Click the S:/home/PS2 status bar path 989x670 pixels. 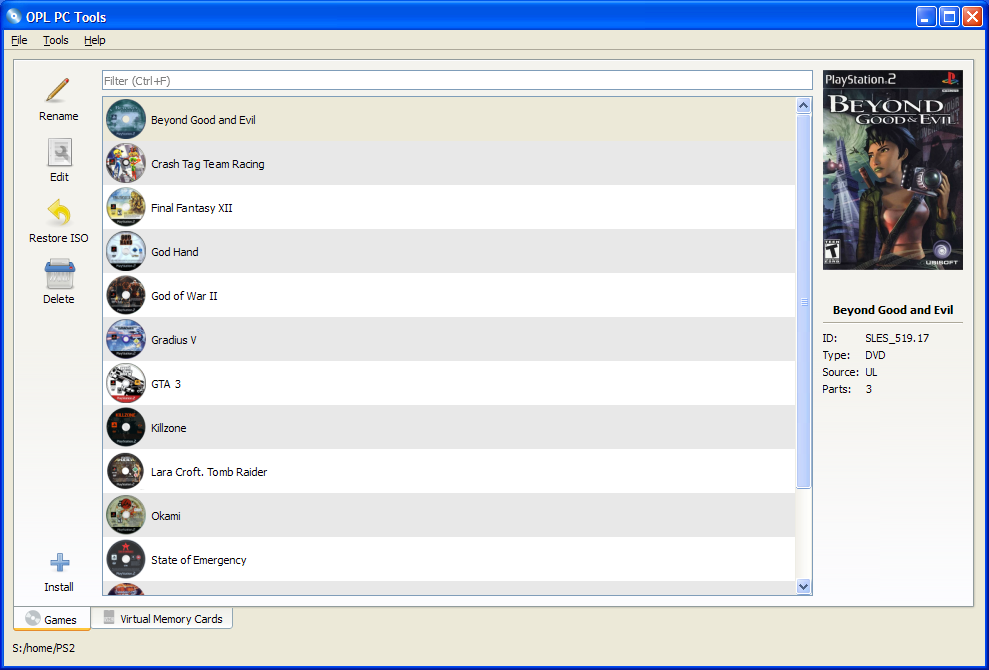(44, 648)
